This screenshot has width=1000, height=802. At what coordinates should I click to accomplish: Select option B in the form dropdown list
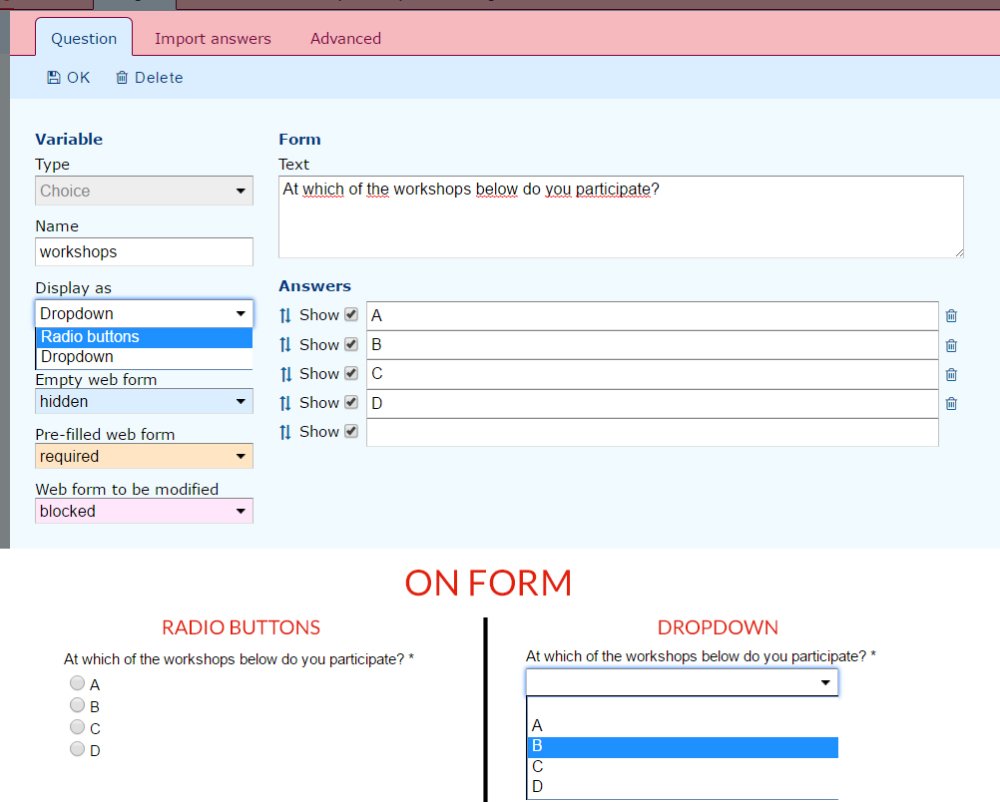click(x=682, y=747)
